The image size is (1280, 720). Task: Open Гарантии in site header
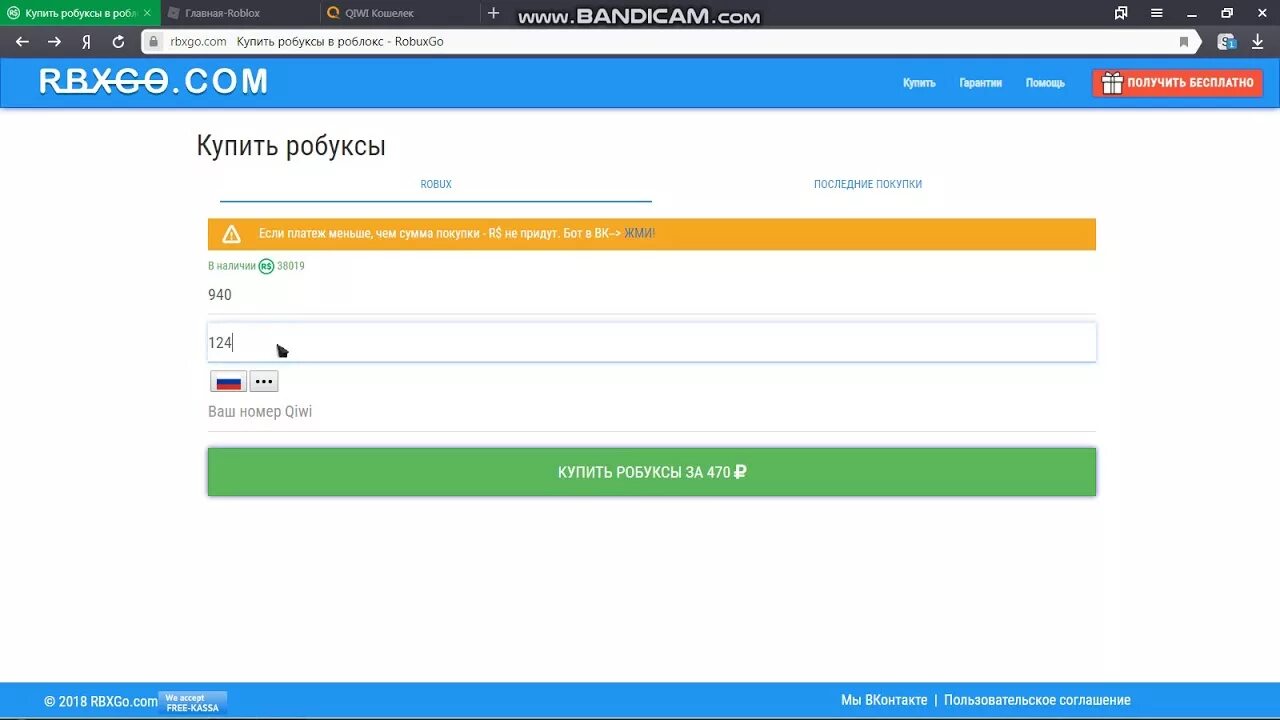pos(980,83)
